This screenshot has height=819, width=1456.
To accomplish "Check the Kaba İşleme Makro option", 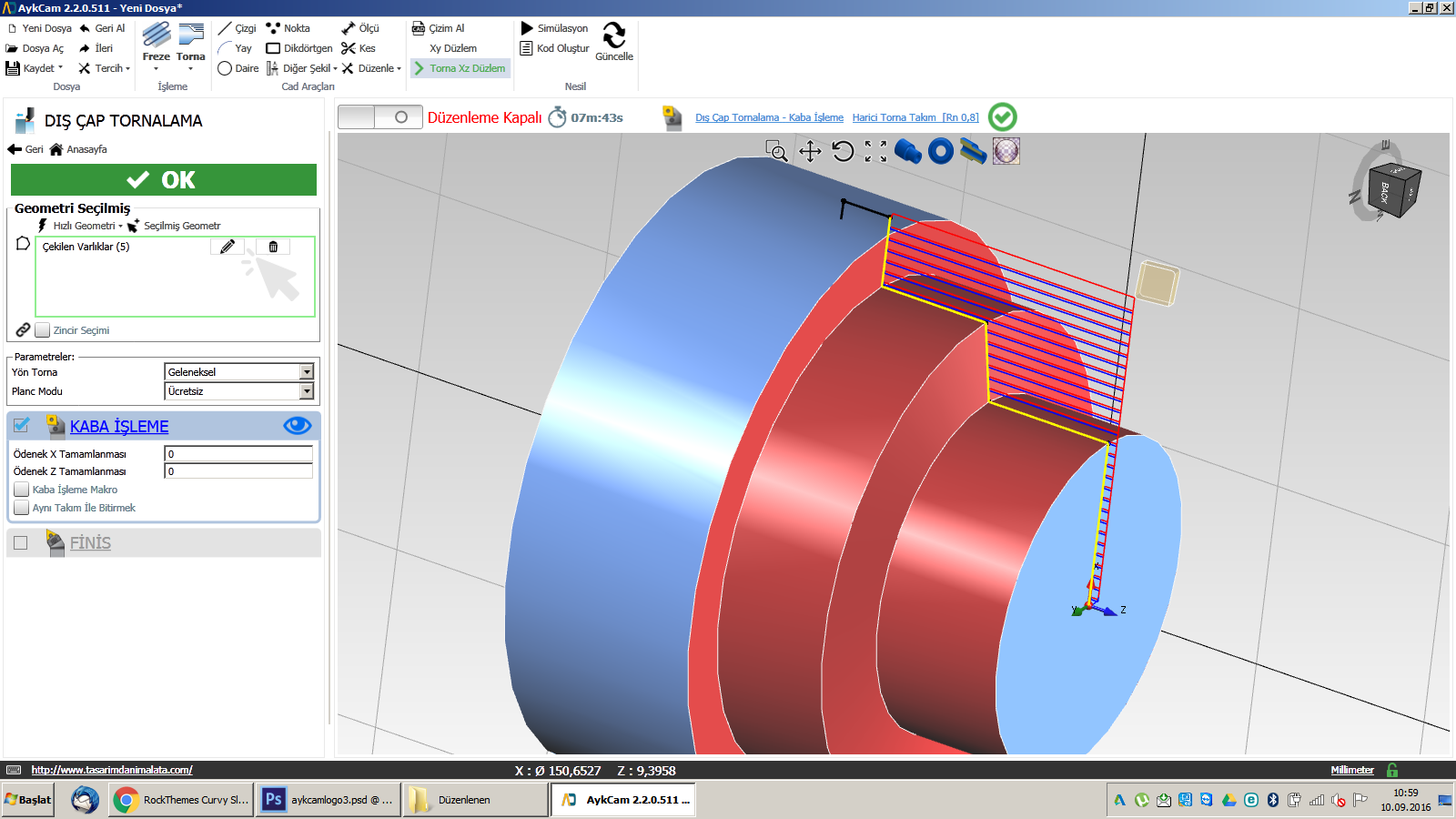I will point(22,490).
